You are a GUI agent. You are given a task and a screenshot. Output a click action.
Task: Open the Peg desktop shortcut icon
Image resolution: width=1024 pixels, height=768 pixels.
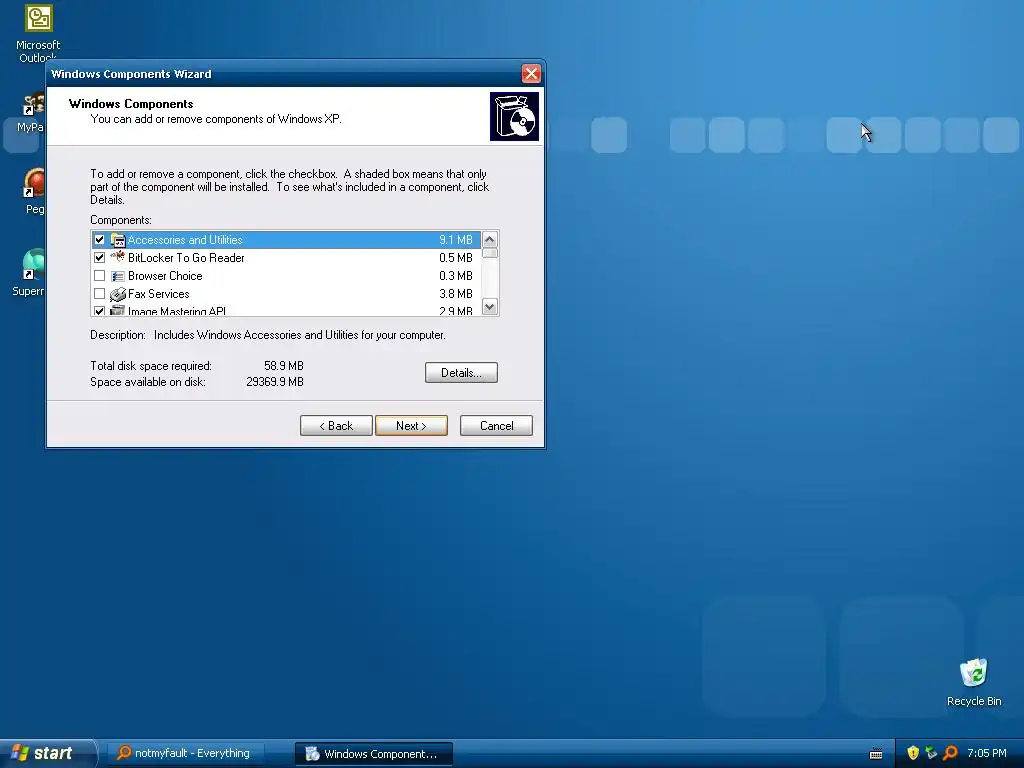[x=34, y=183]
